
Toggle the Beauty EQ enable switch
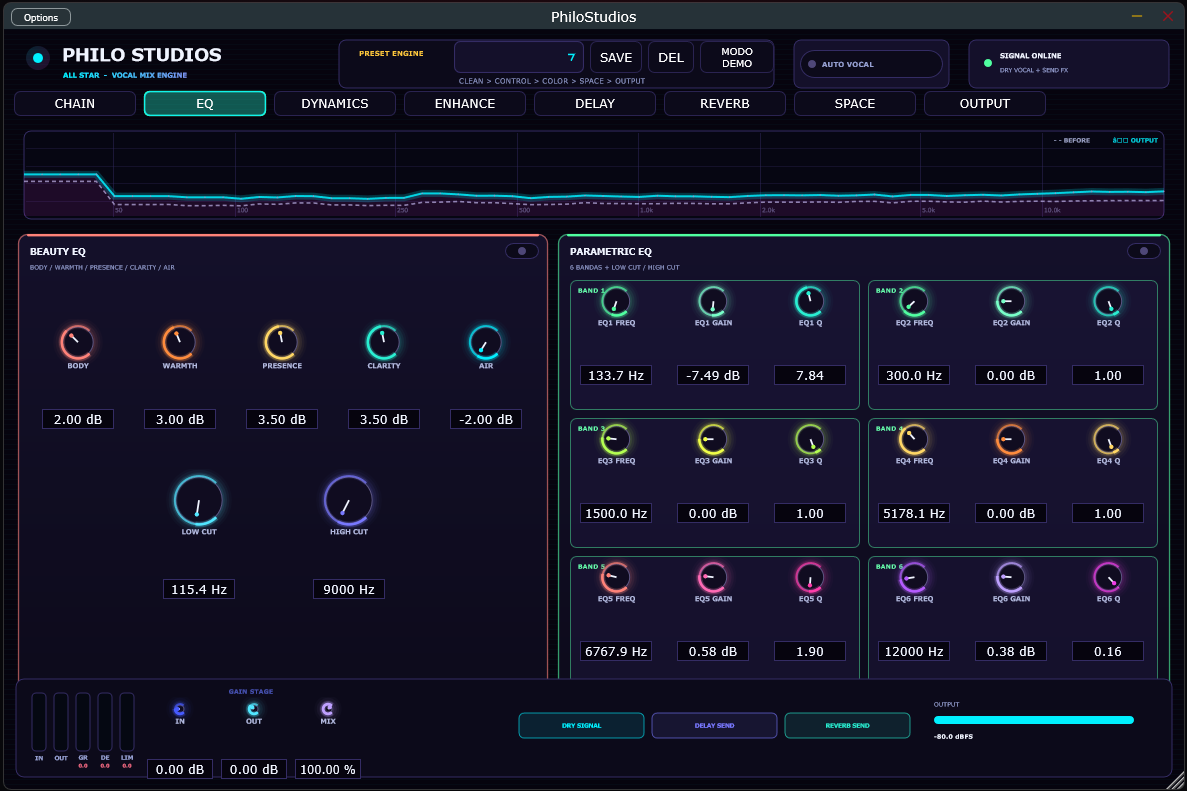[522, 251]
